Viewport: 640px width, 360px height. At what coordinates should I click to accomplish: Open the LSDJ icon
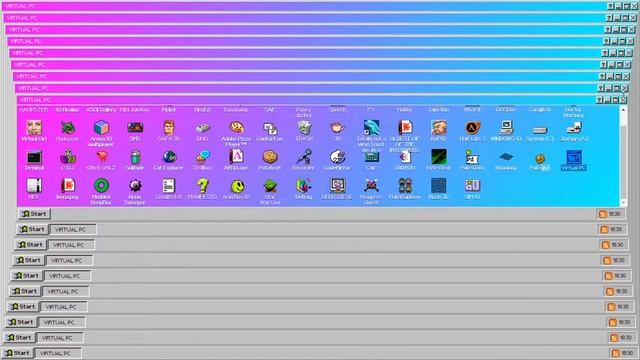(x=68, y=157)
